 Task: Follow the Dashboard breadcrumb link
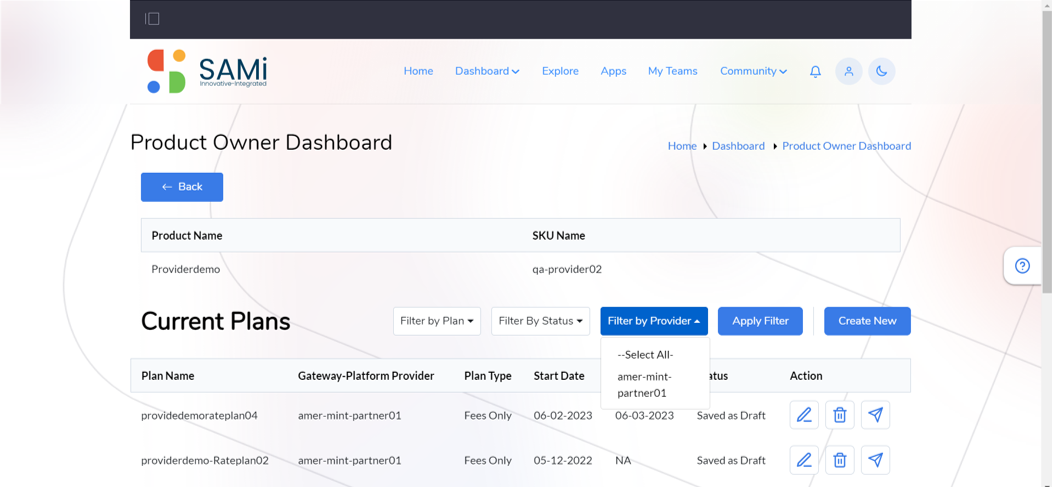click(738, 146)
